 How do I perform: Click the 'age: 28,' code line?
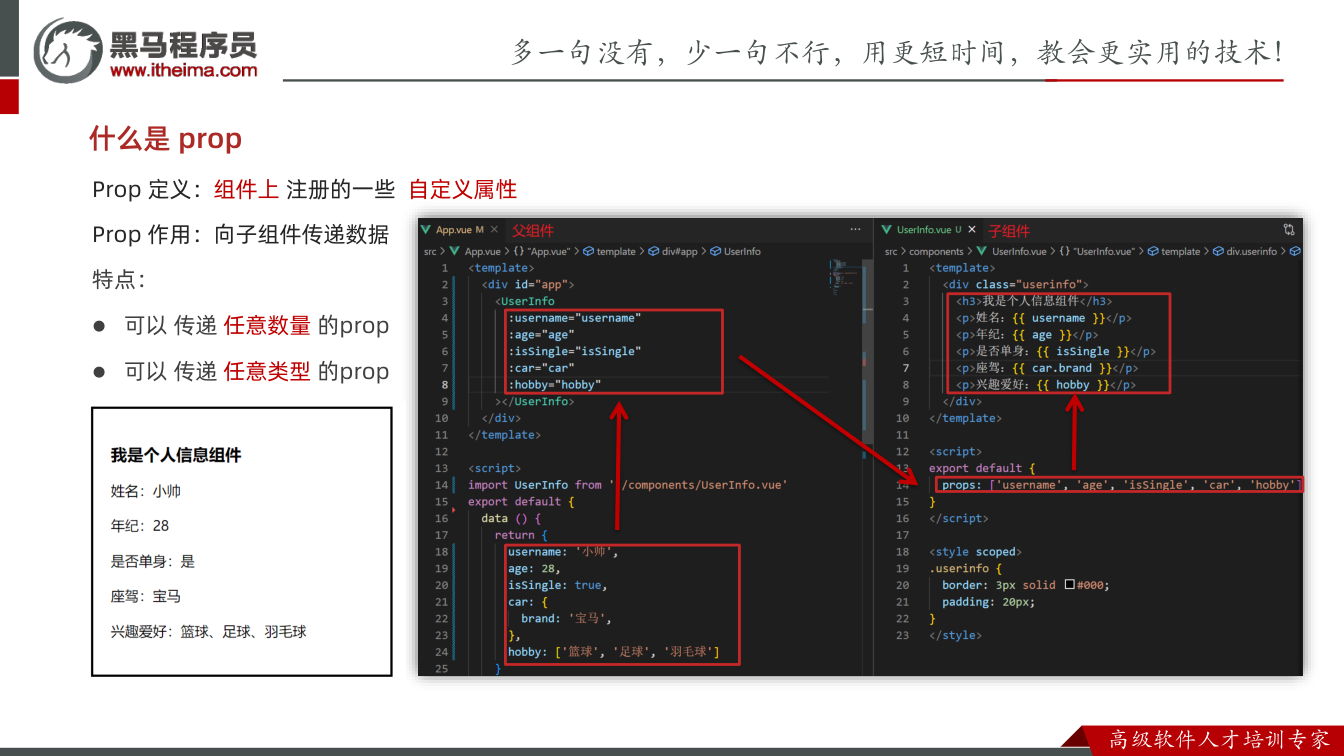tap(534, 568)
